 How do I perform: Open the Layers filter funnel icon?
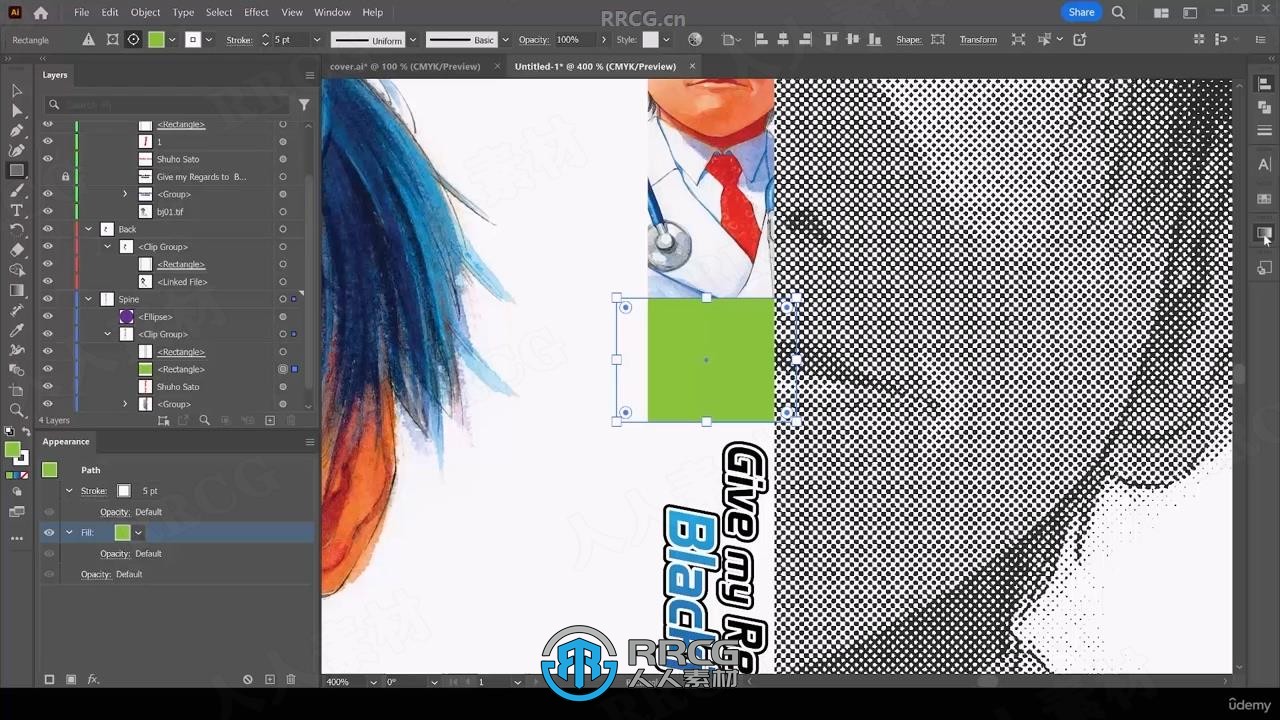pos(304,104)
